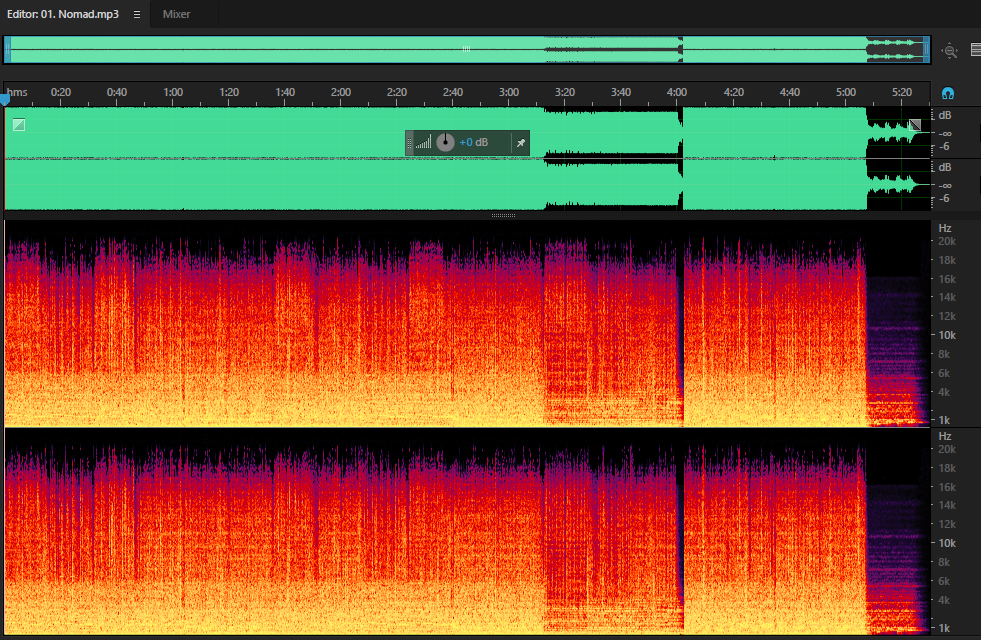Pin the volume HUD with pushpin icon
This screenshot has height=640, width=981.
(x=521, y=143)
